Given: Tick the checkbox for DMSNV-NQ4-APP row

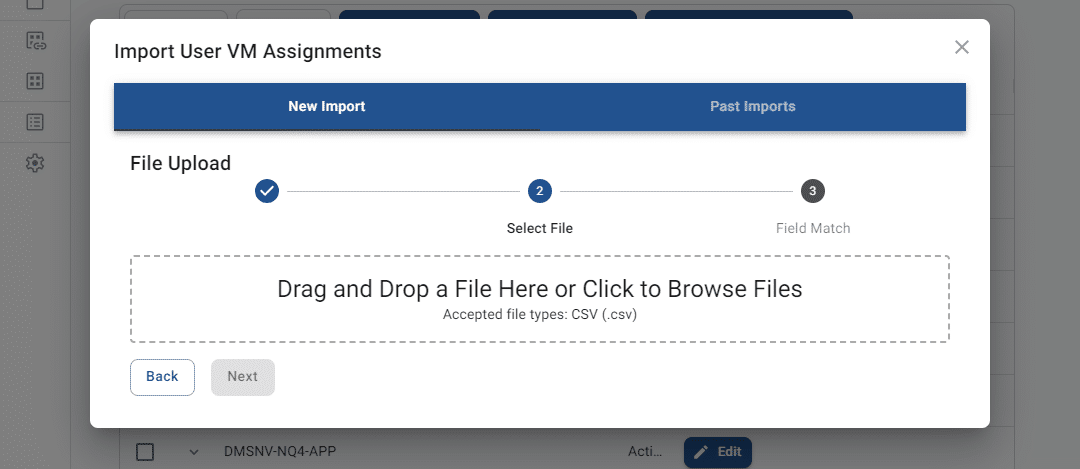Looking at the screenshot, I should tap(145, 452).
